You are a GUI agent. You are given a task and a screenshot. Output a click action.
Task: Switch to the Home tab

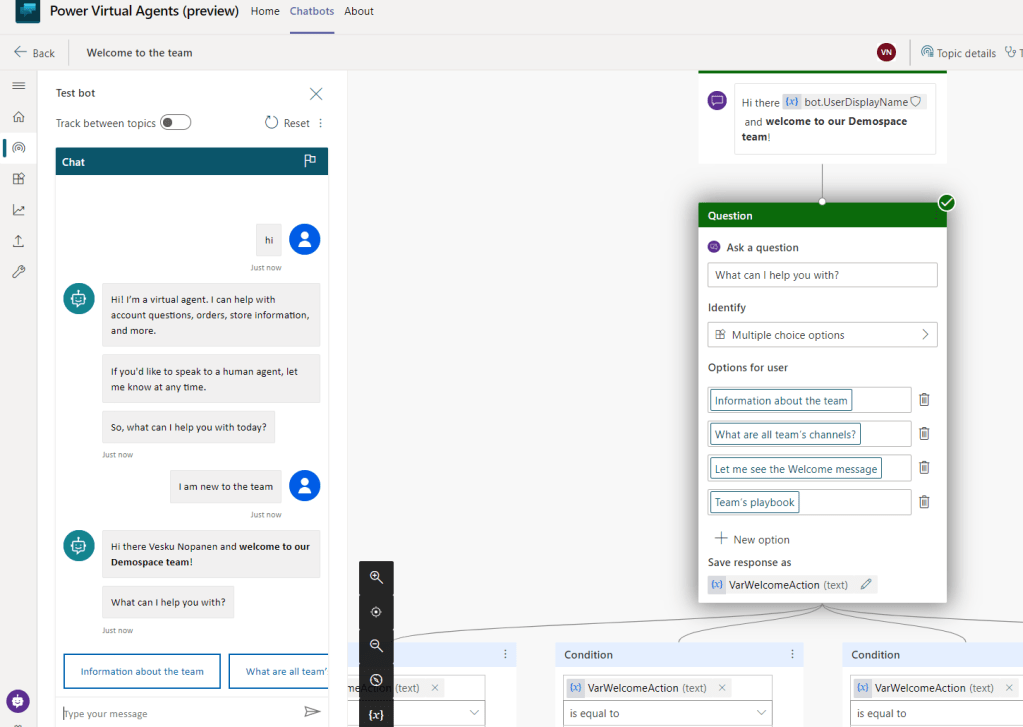(x=265, y=12)
